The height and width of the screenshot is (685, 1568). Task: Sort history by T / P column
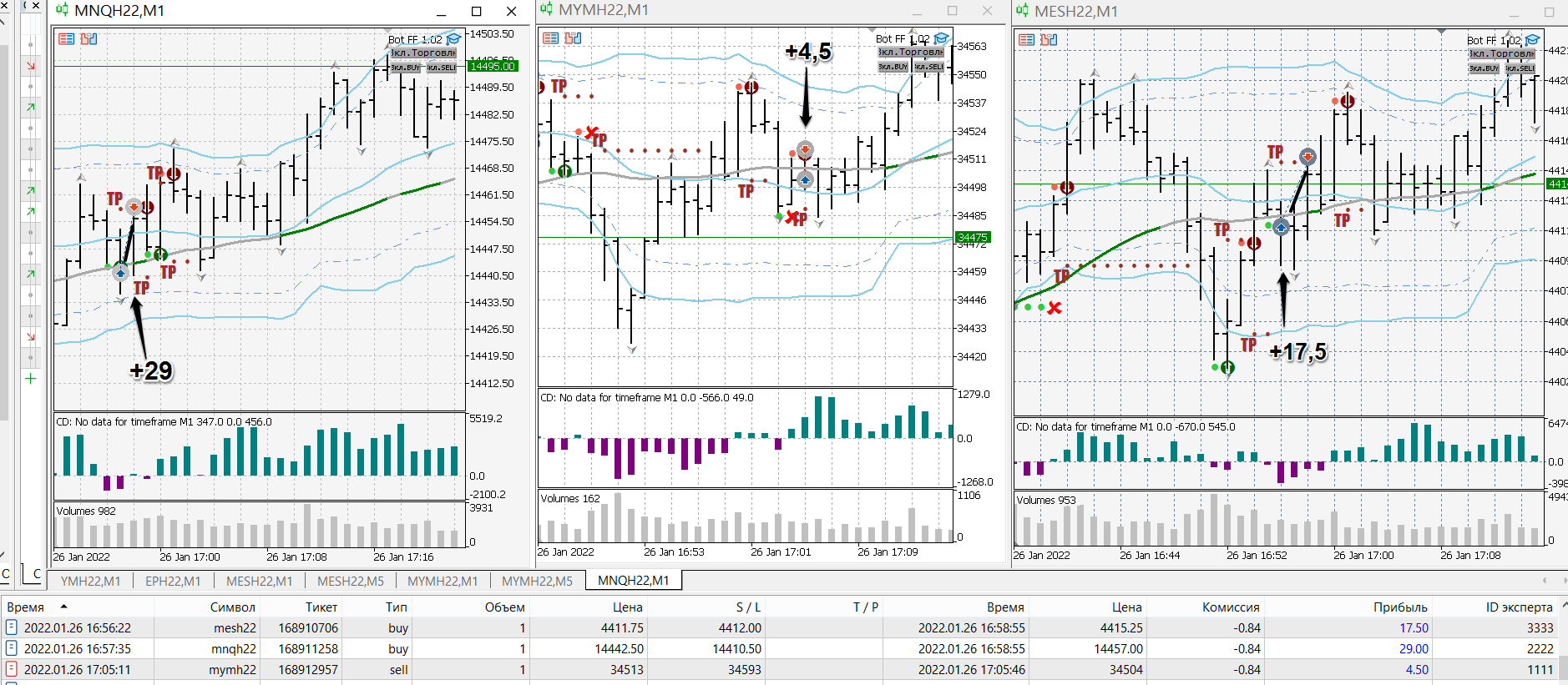[x=866, y=607]
